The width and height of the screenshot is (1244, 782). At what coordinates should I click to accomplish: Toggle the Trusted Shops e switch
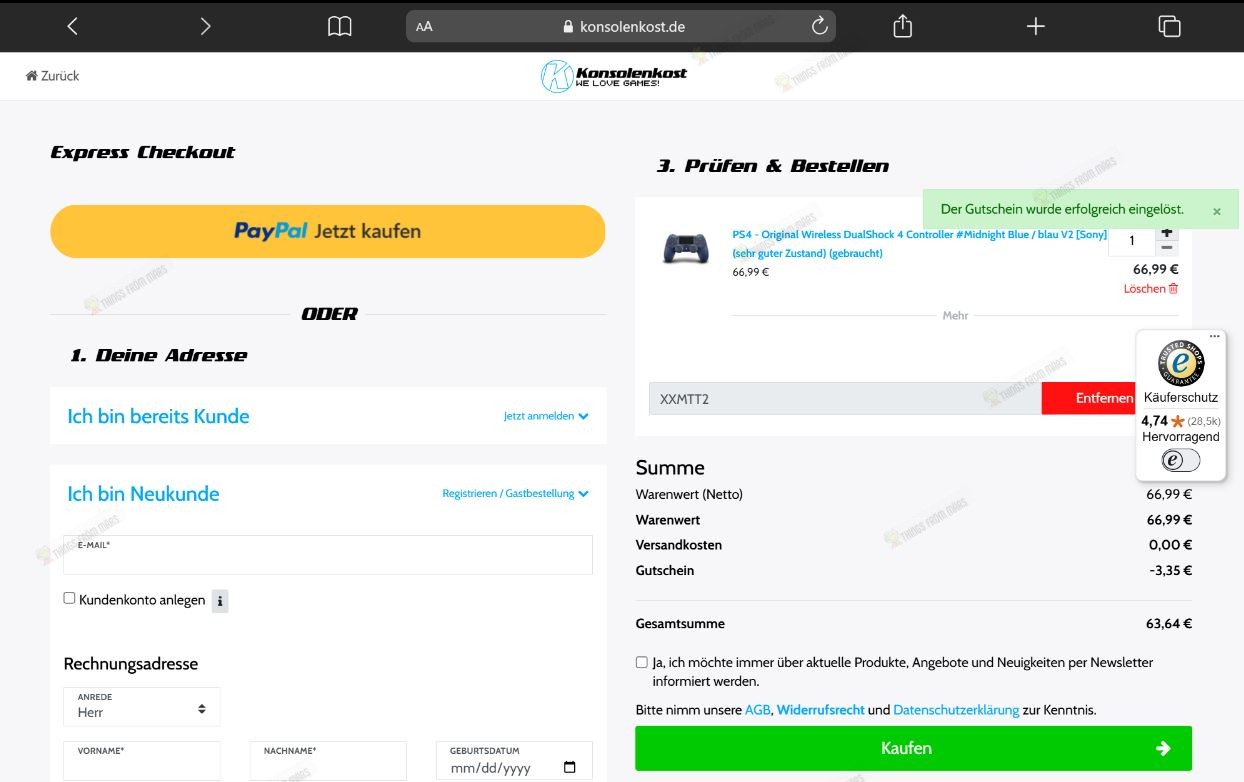pos(1180,460)
